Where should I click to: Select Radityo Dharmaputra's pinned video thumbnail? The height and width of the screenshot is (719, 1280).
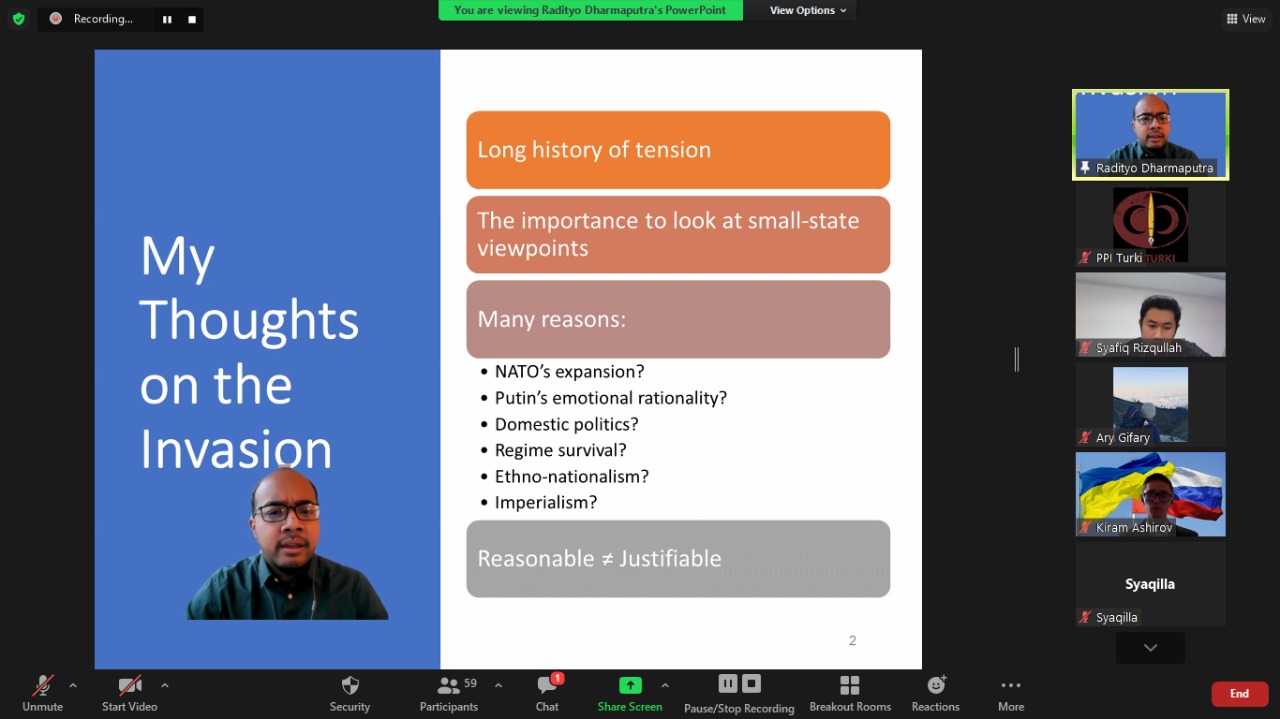coord(1151,135)
